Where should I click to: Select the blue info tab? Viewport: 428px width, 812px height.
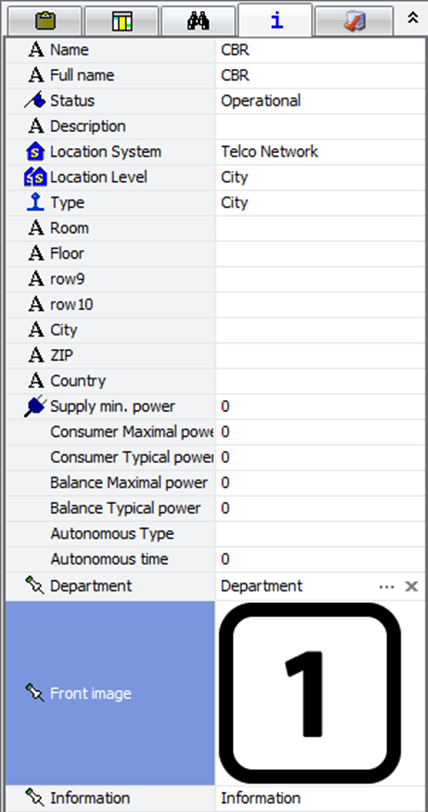click(x=275, y=20)
